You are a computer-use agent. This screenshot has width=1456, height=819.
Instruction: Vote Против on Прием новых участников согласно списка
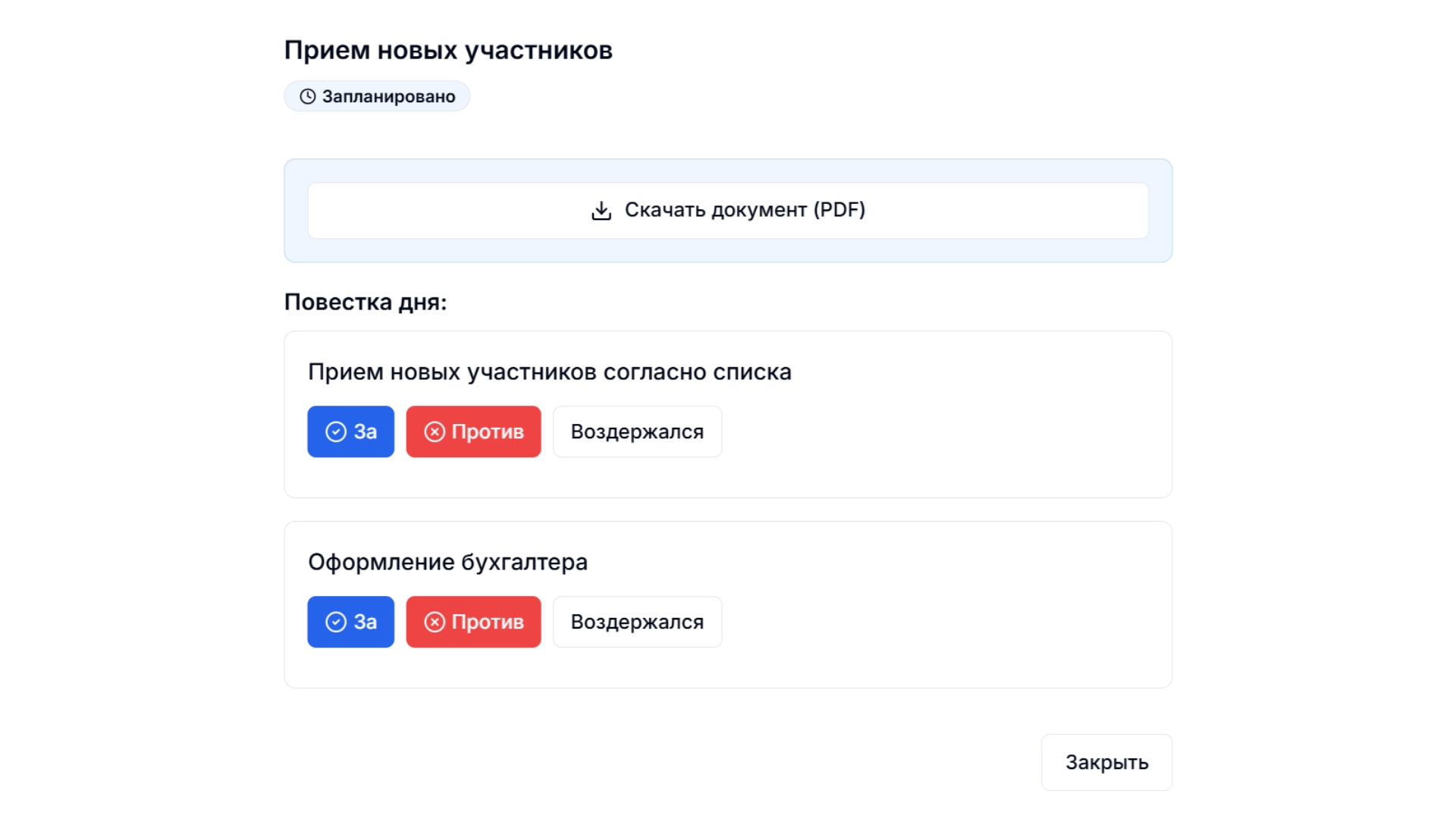[473, 431]
